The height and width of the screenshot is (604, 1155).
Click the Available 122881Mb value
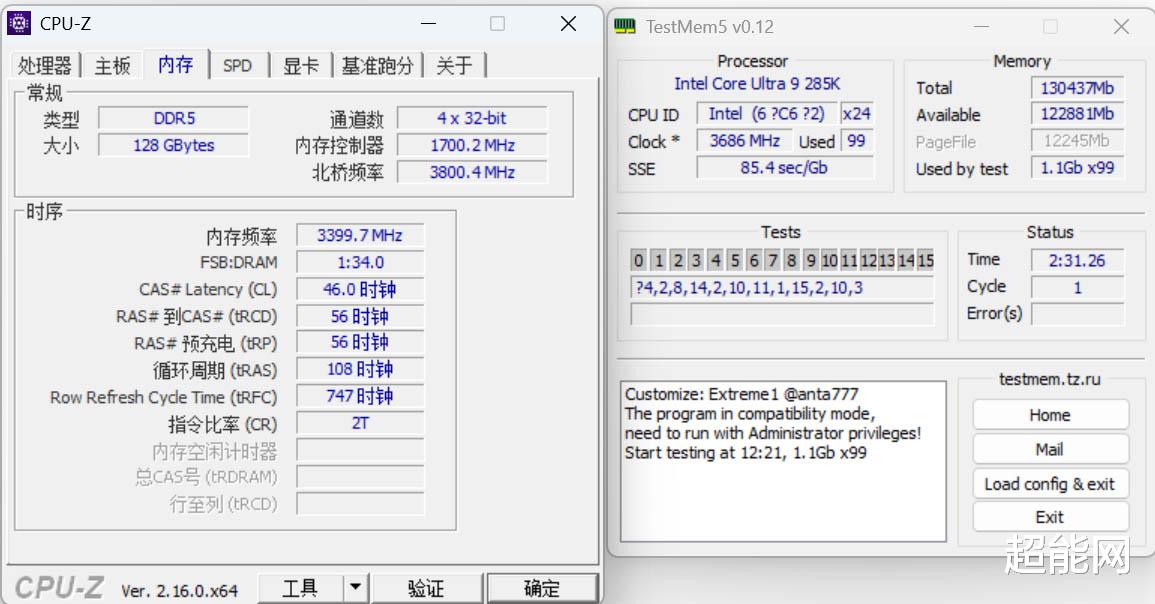1077,114
